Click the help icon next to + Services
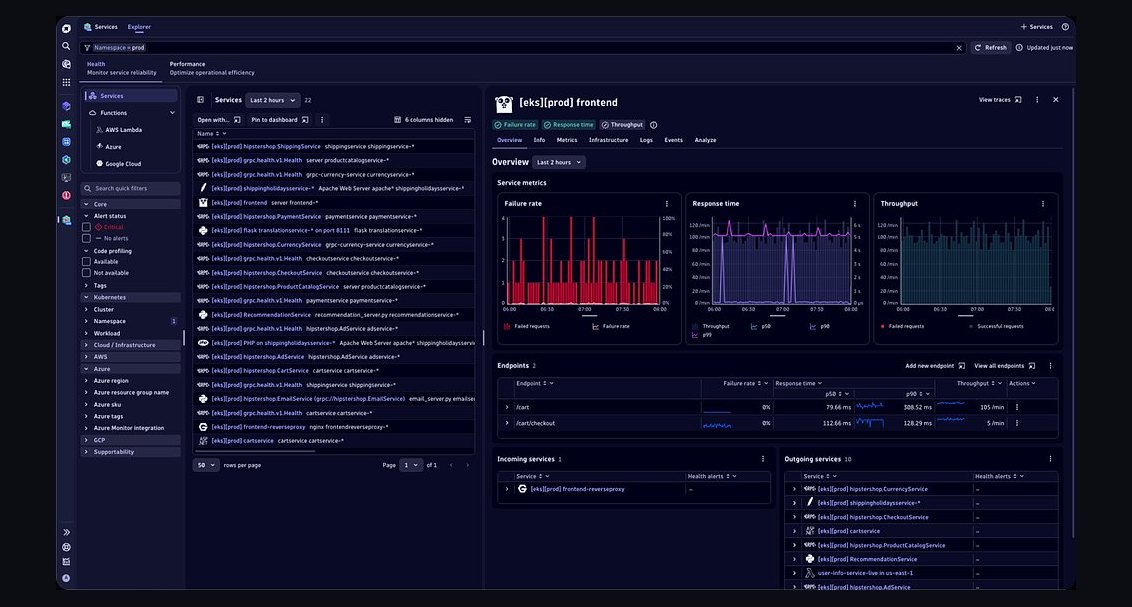This screenshot has width=1132, height=607. pos(1065,27)
